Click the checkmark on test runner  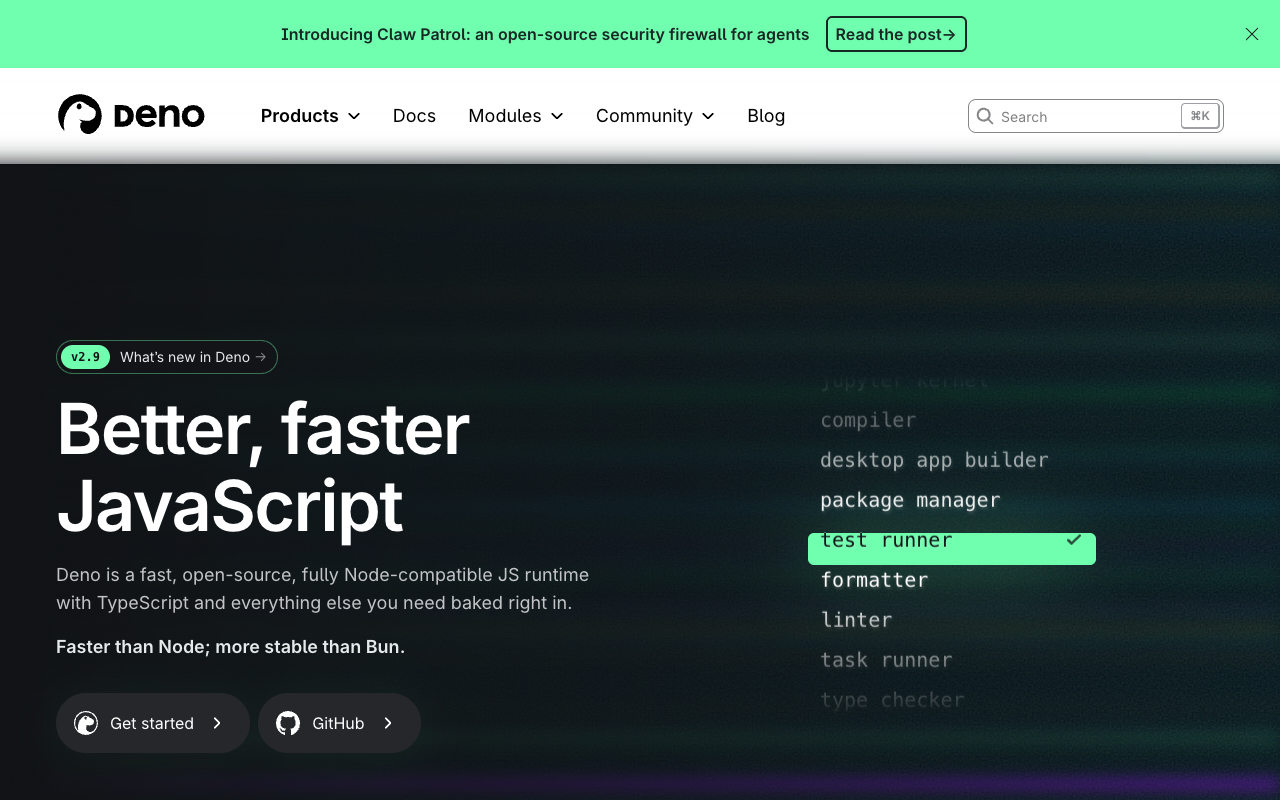(x=1074, y=540)
